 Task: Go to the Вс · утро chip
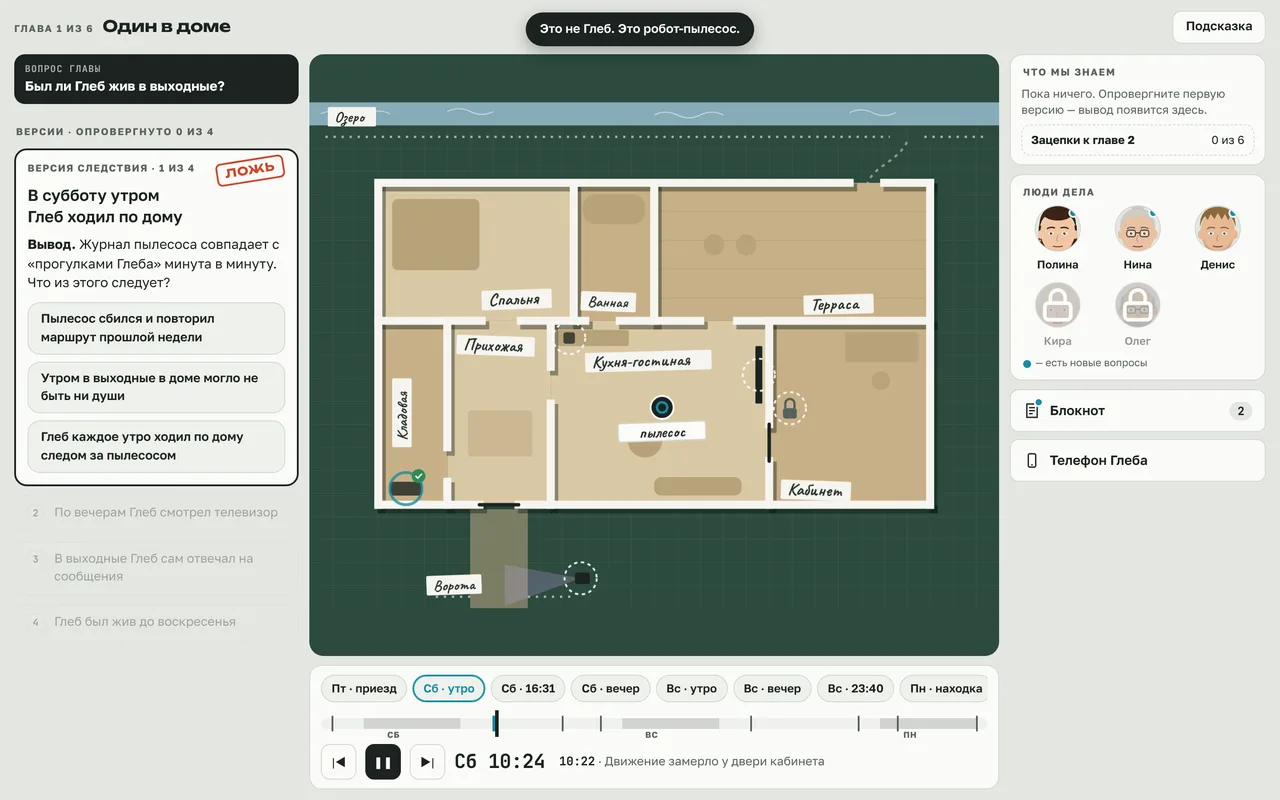pos(691,689)
